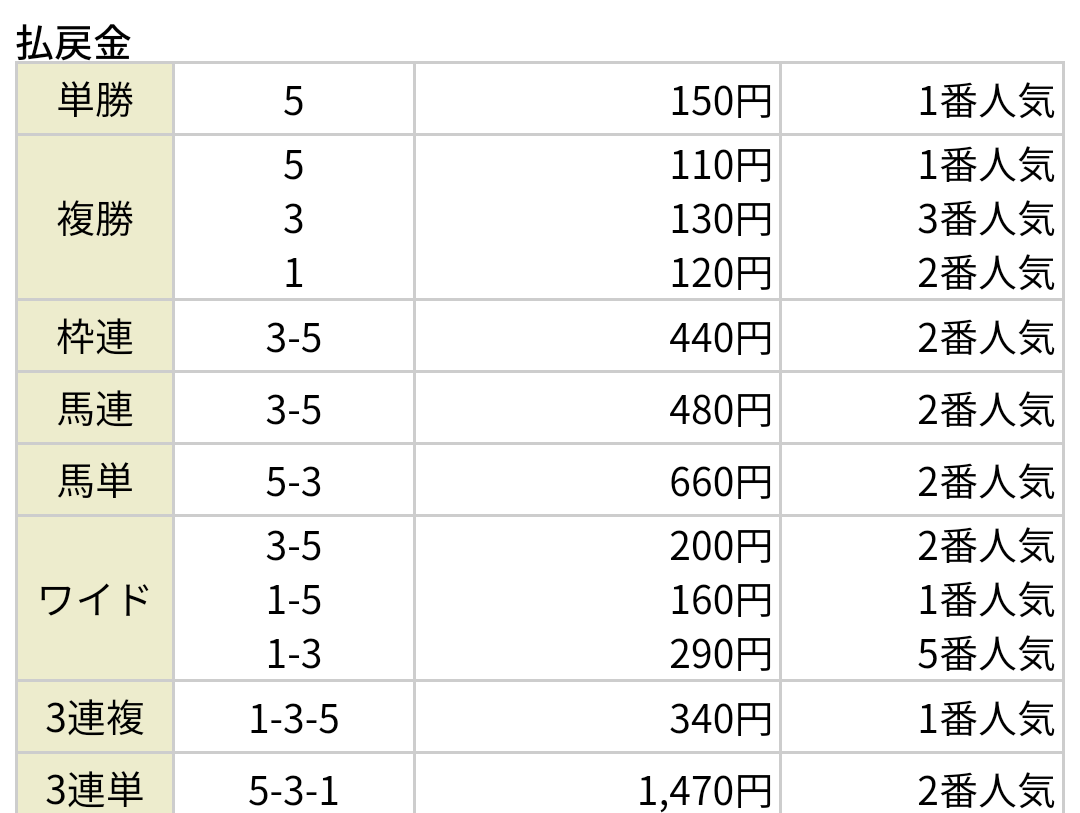The image size is (1080, 813).
Task: Click the 440円 bracket quinella payout
Action: (x=720, y=338)
